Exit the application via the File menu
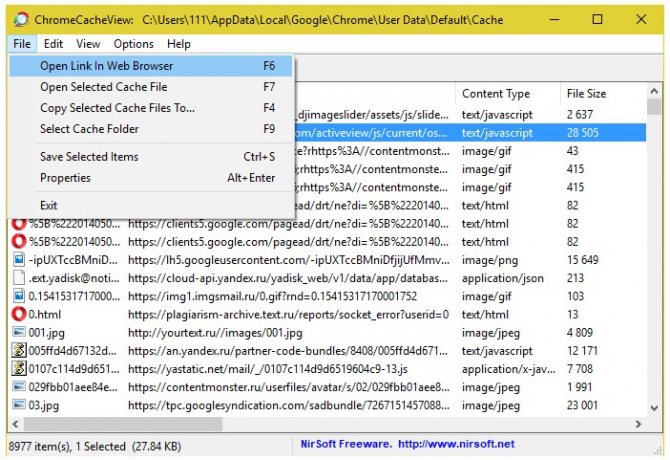 pyautogui.click(x=50, y=205)
